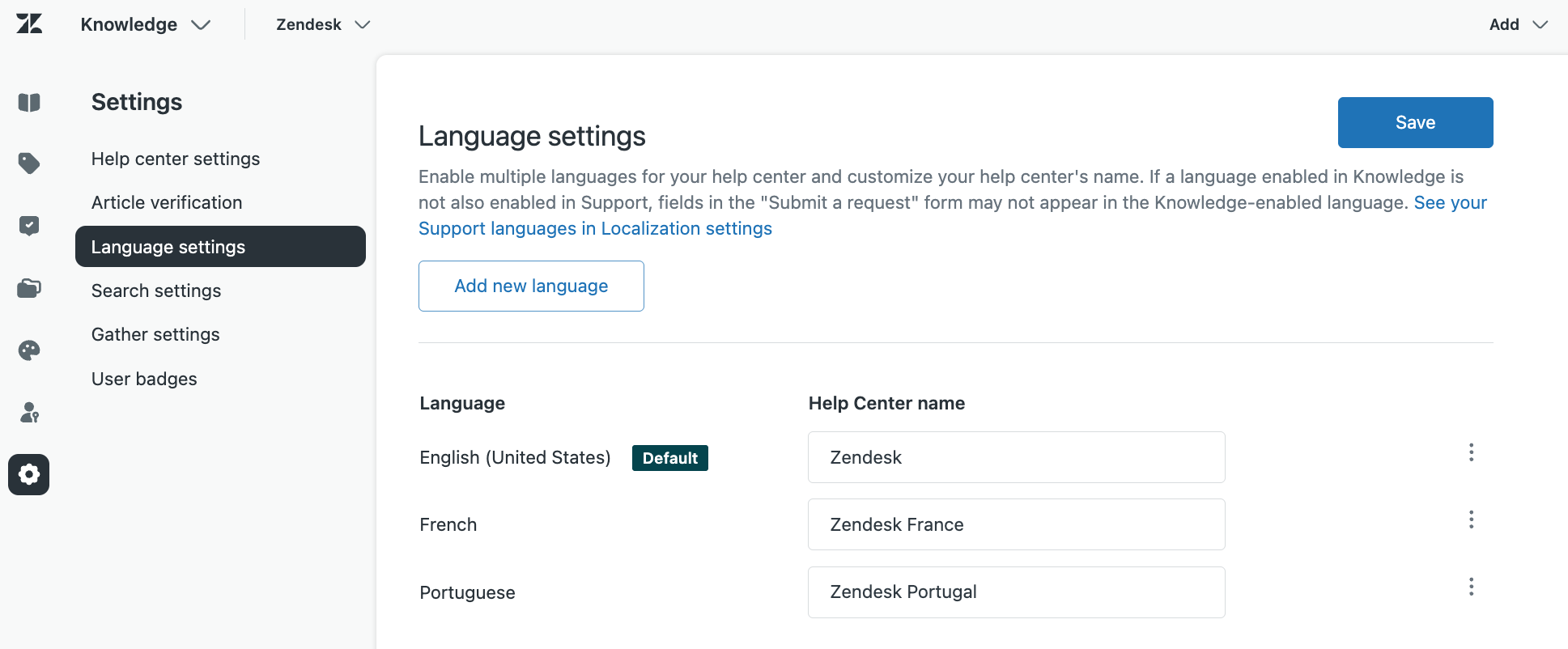The width and height of the screenshot is (1568, 649).
Task: Edit the English help center name field
Action: tap(1016, 457)
